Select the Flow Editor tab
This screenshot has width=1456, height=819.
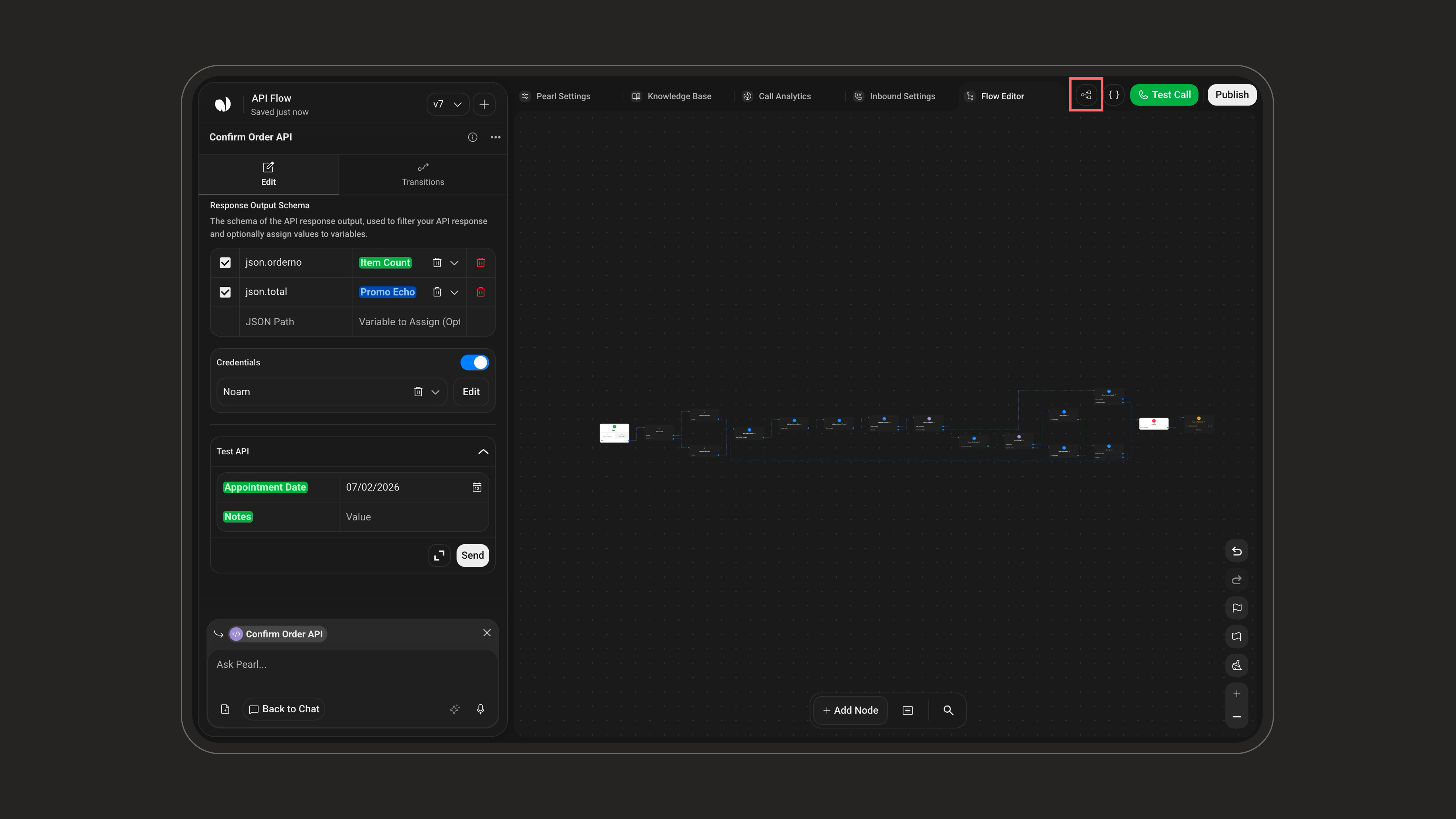pos(995,96)
